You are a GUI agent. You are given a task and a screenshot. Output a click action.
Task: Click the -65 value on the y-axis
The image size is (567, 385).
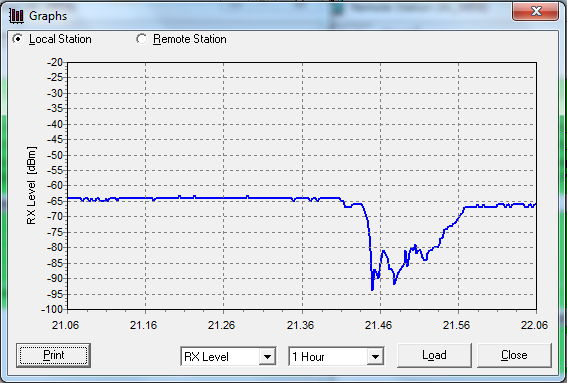point(55,201)
